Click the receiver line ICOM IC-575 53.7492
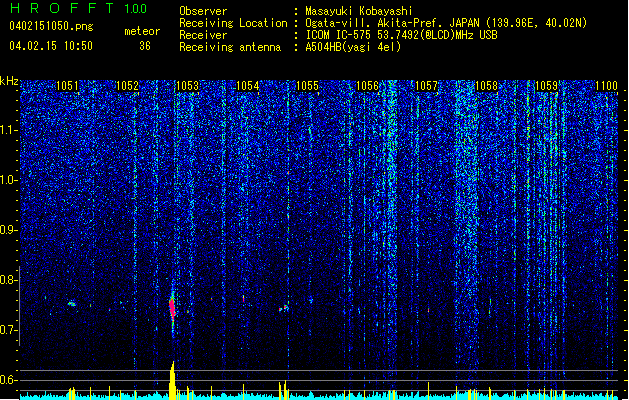The image size is (629, 400). 401,35
